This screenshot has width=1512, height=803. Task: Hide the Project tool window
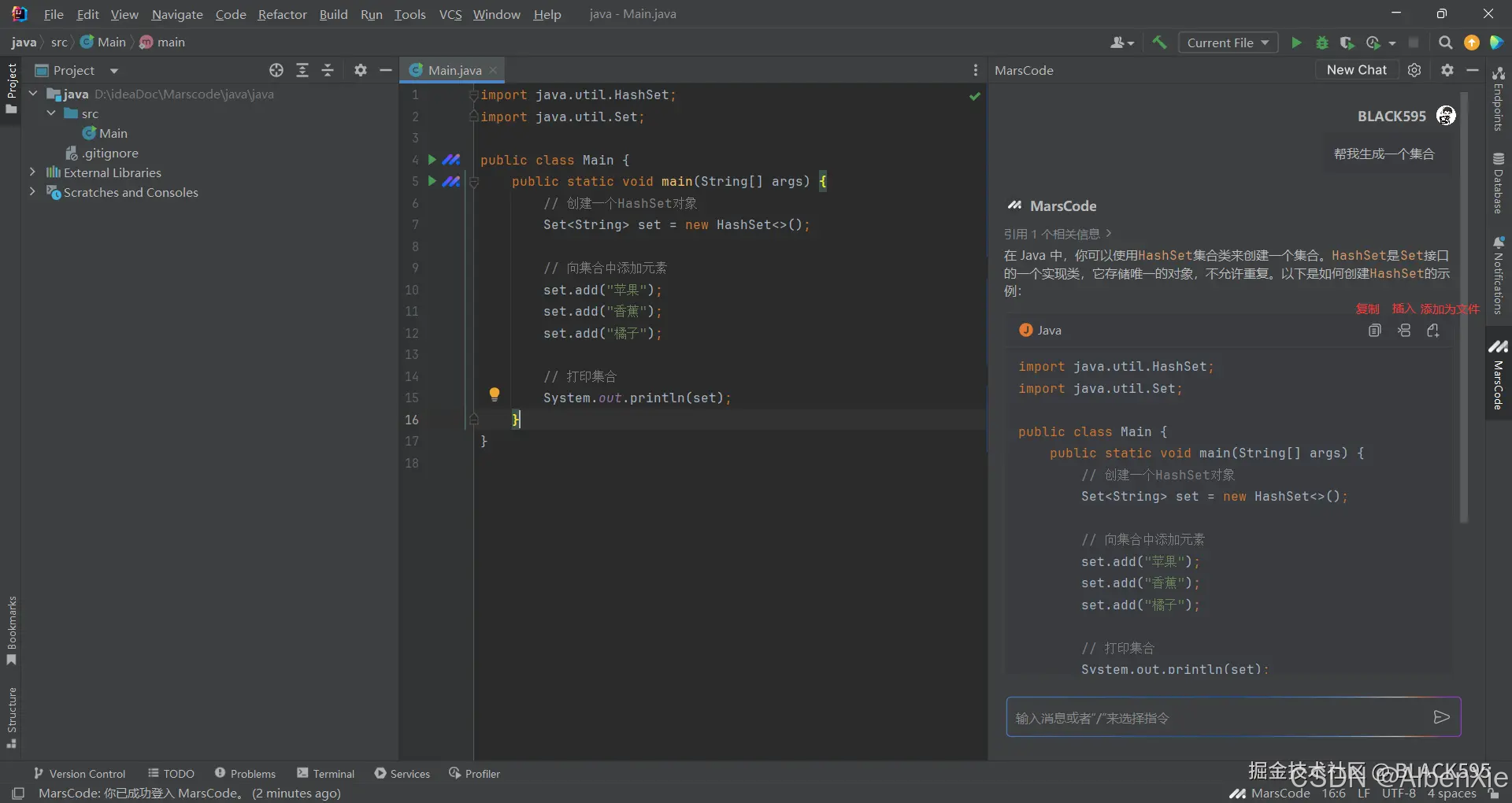(386, 70)
